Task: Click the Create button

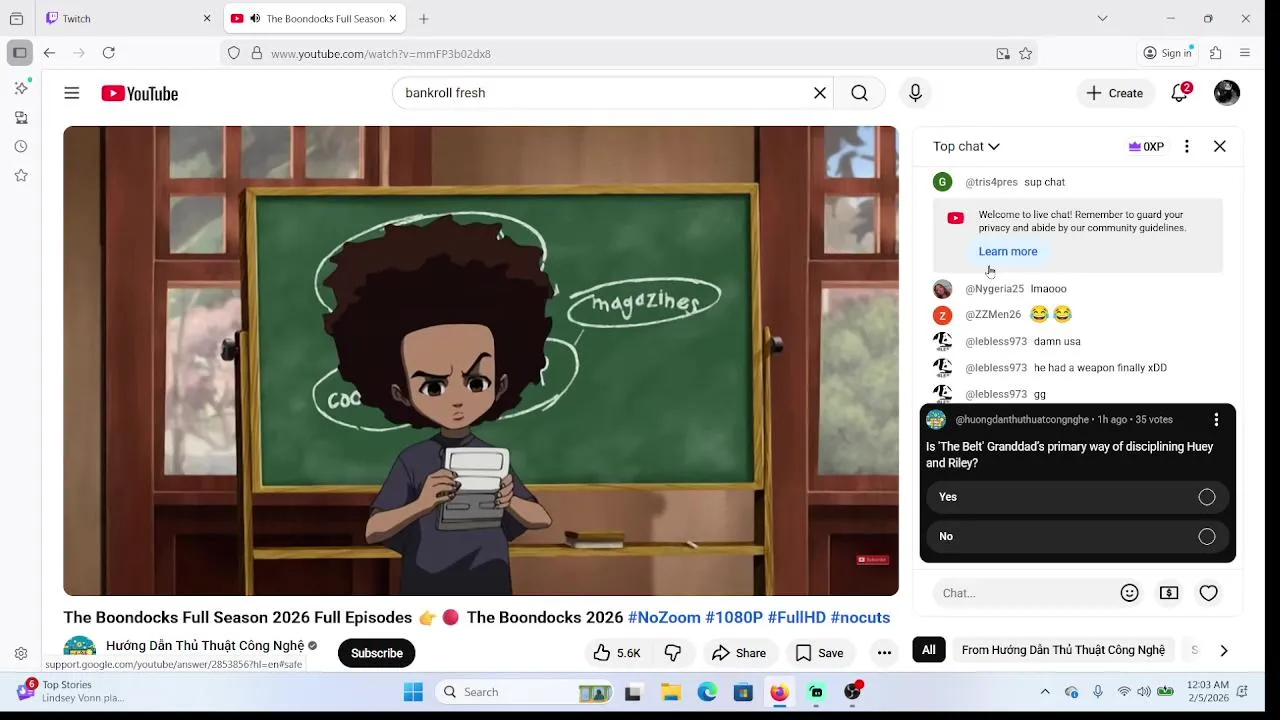Action: [x=1115, y=93]
